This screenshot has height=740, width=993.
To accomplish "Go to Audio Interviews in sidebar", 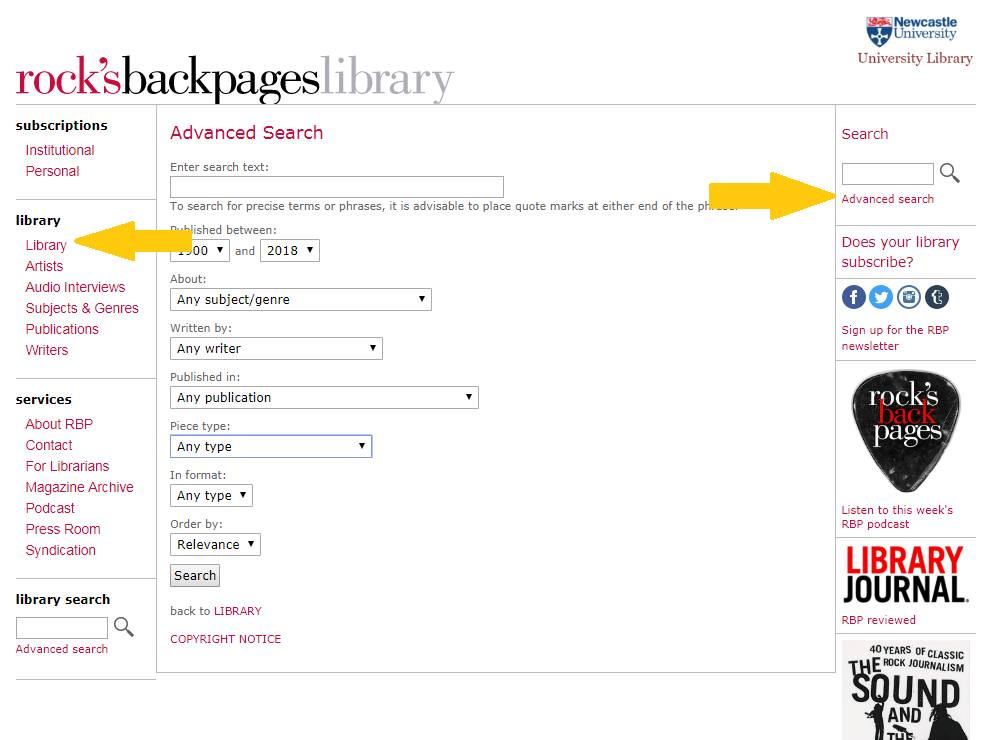I will [75, 287].
